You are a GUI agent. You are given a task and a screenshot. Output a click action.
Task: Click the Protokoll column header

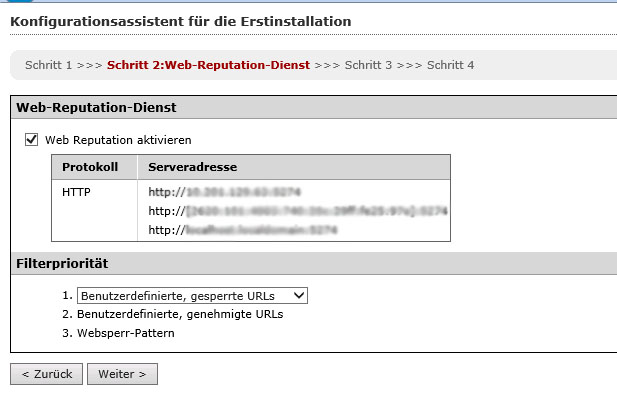pos(90,167)
